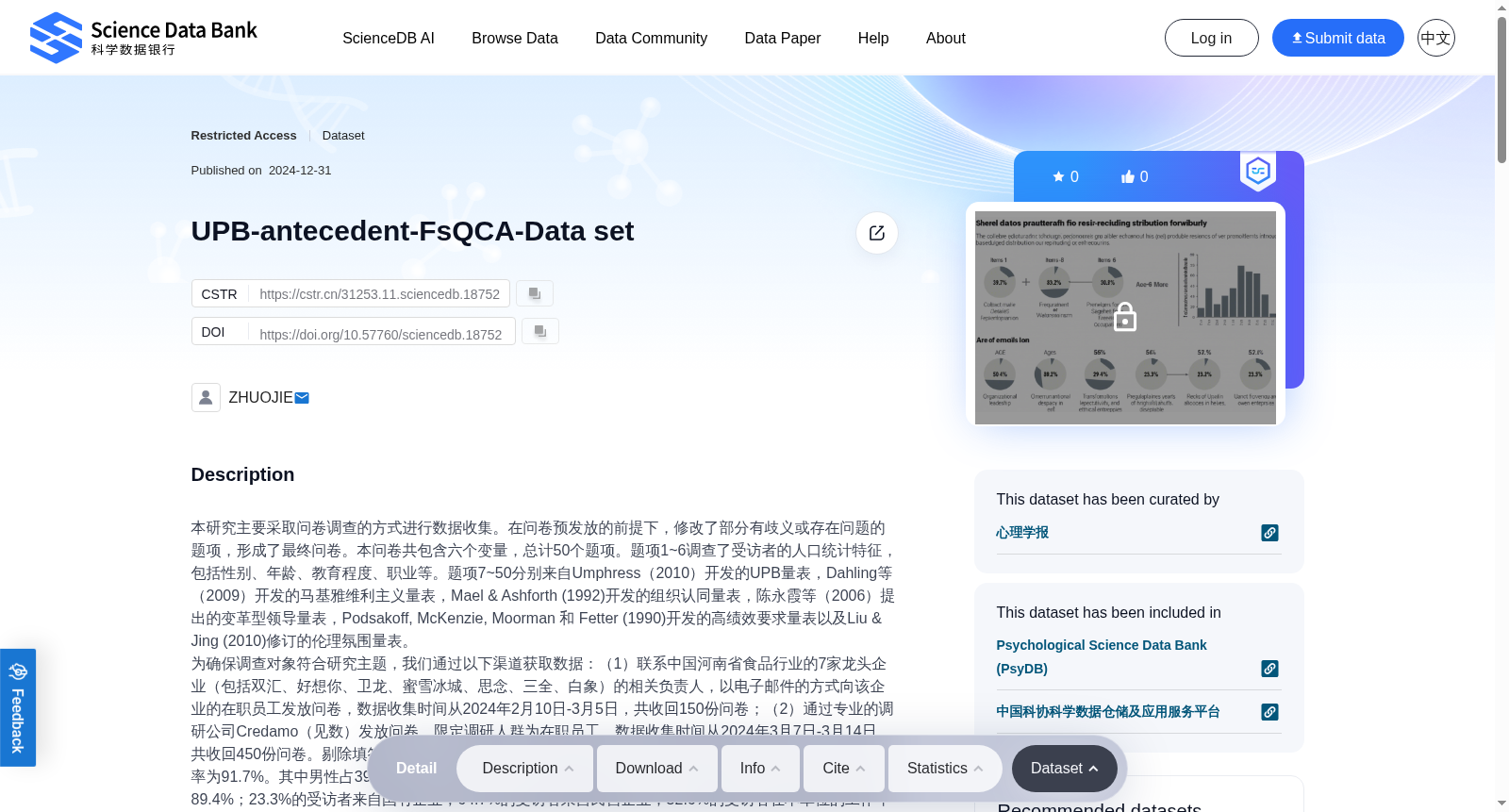The height and width of the screenshot is (812, 1509).
Task: Open Data Paper menu
Action: (x=783, y=38)
